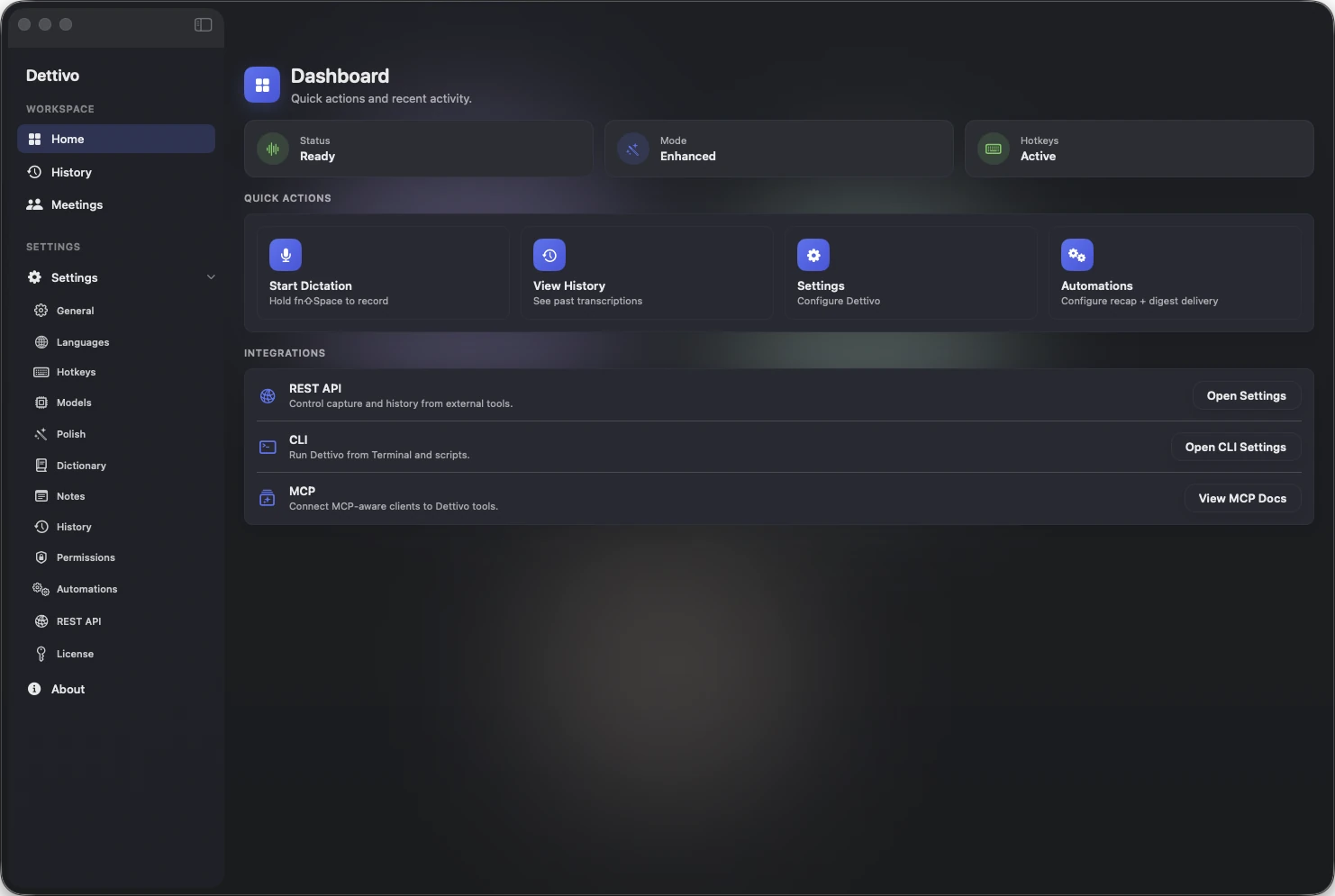Image resolution: width=1335 pixels, height=896 pixels.
Task: Click the Mode wand icon
Action: [x=633, y=149]
